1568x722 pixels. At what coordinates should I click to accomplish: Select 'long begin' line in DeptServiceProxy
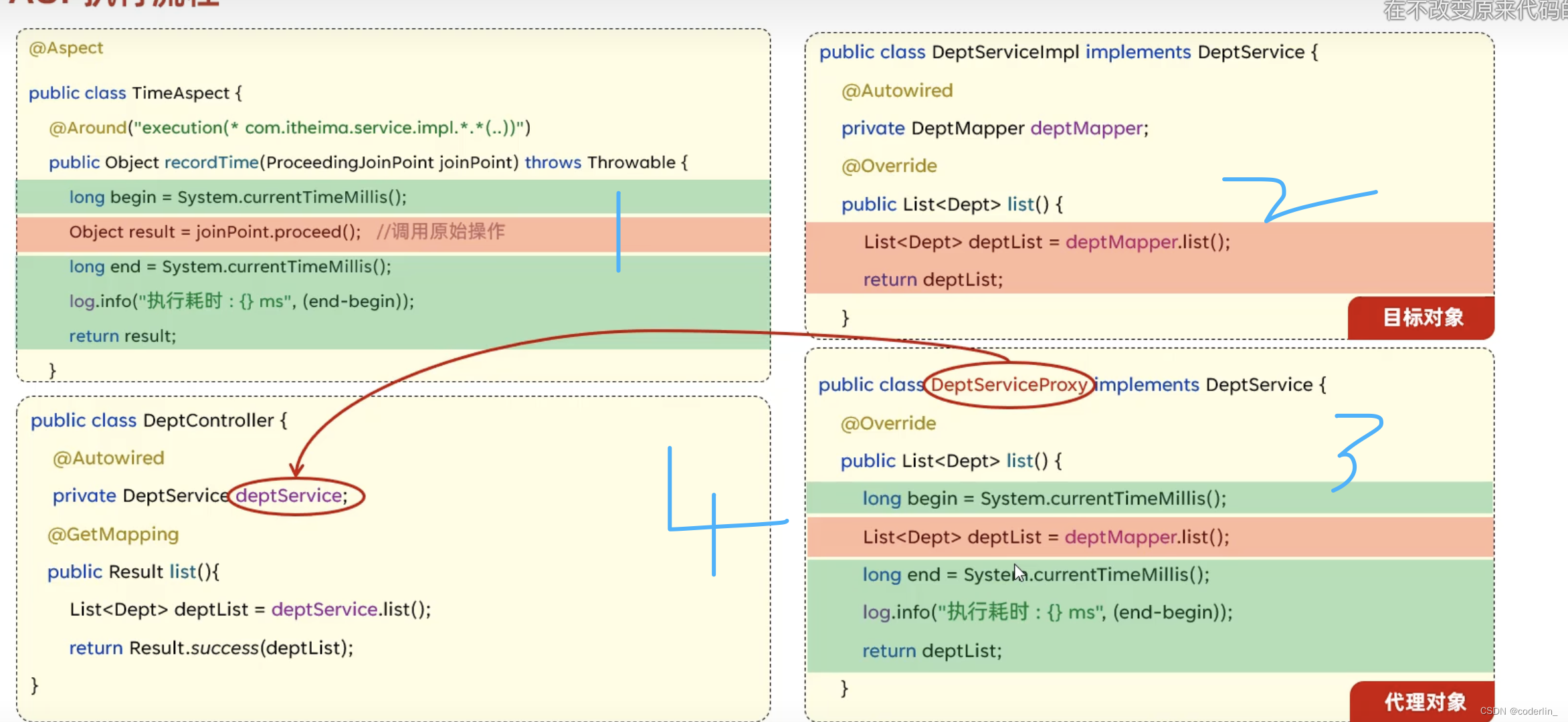point(1044,498)
